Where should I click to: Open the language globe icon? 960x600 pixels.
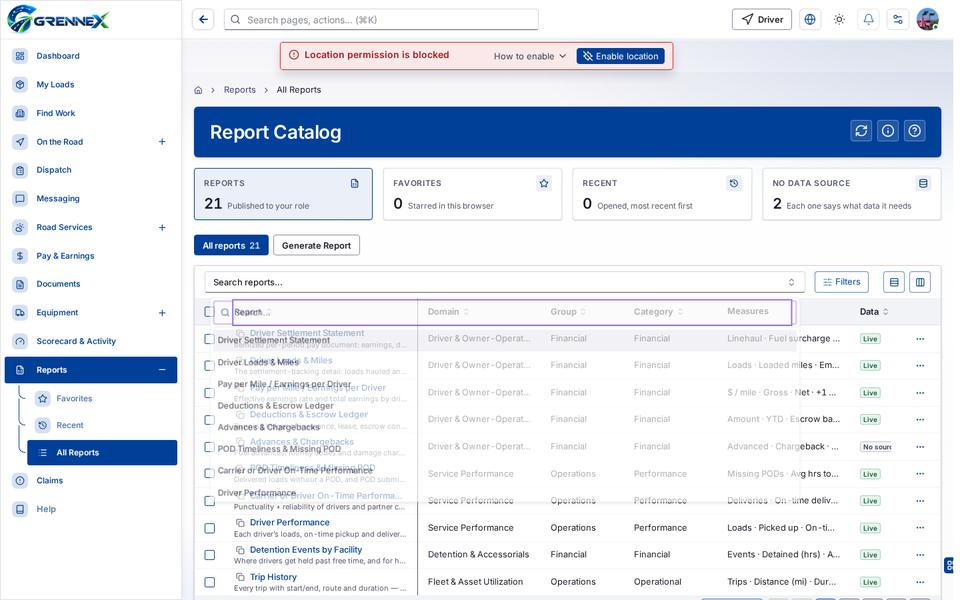pos(810,20)
